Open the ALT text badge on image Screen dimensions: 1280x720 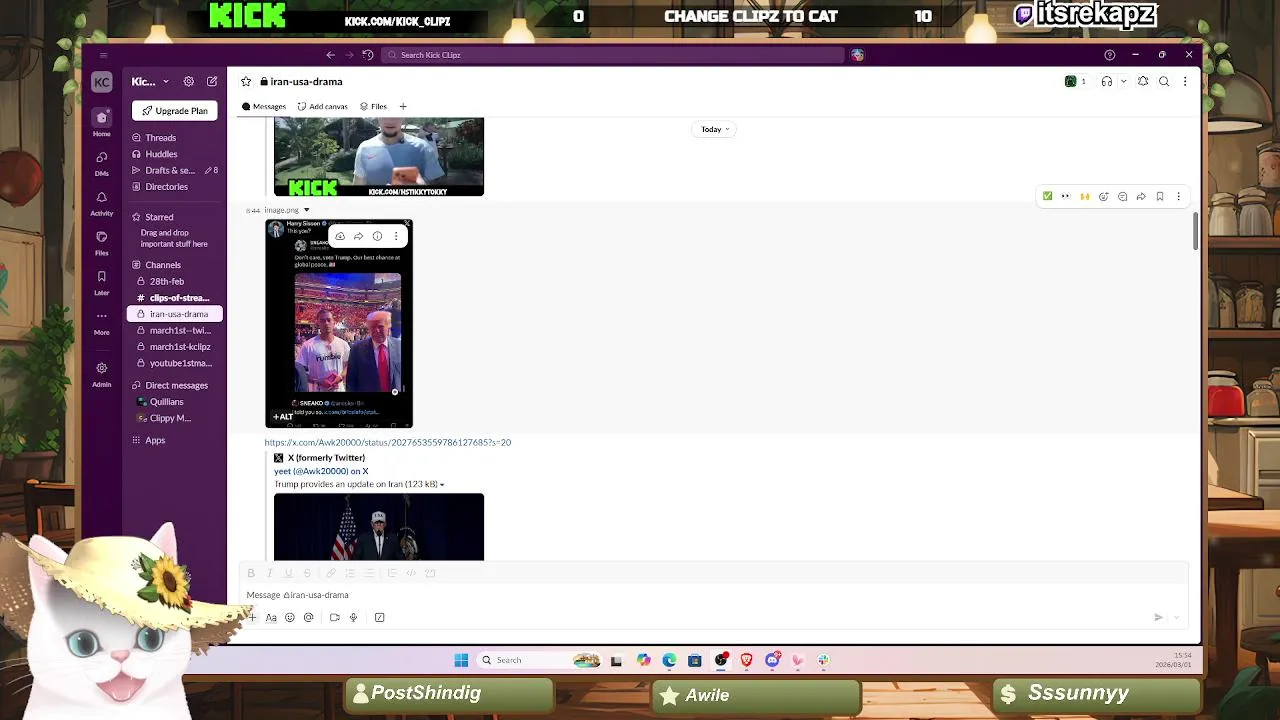pyautogui.click(x=284, y=417)
